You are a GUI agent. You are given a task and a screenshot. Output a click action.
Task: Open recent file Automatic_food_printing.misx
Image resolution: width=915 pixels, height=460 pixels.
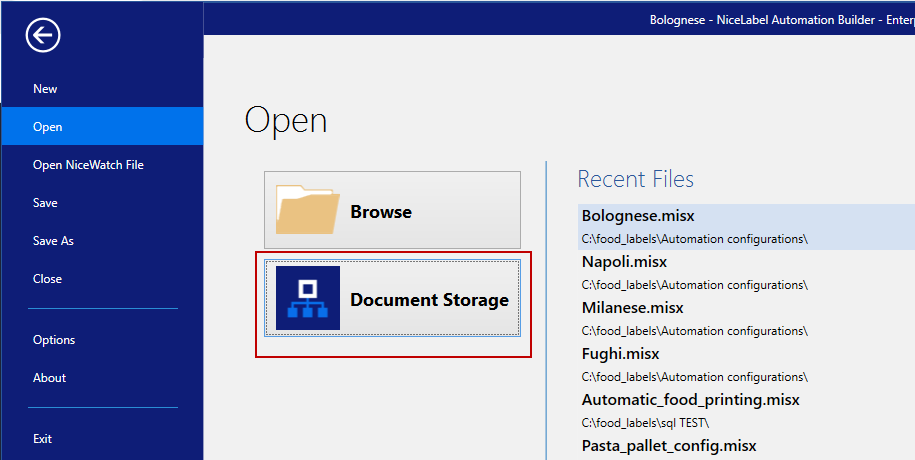(690, 400)
